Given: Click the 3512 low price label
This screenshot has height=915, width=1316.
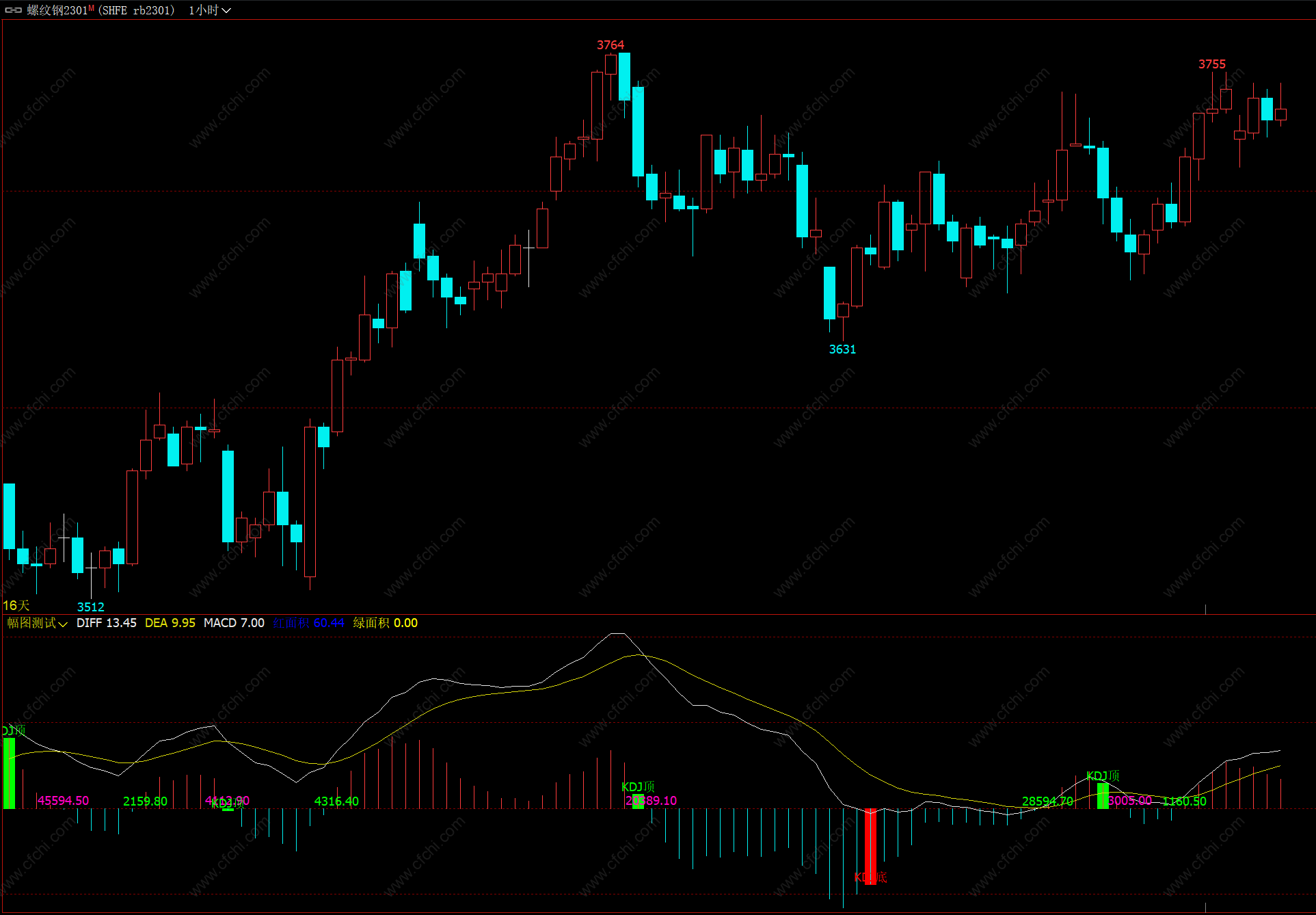Looking at the screenshot, I should (90, 607).
